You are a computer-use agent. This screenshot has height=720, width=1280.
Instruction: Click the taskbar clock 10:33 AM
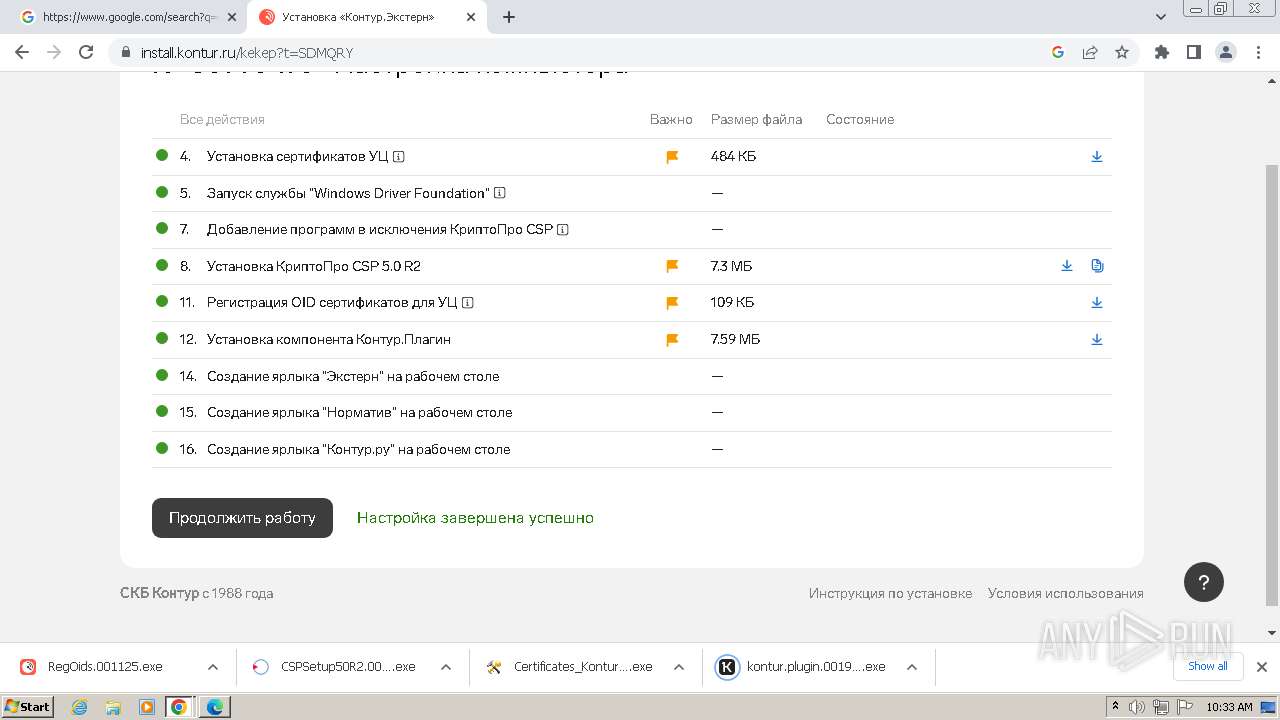click(1229, 707)
